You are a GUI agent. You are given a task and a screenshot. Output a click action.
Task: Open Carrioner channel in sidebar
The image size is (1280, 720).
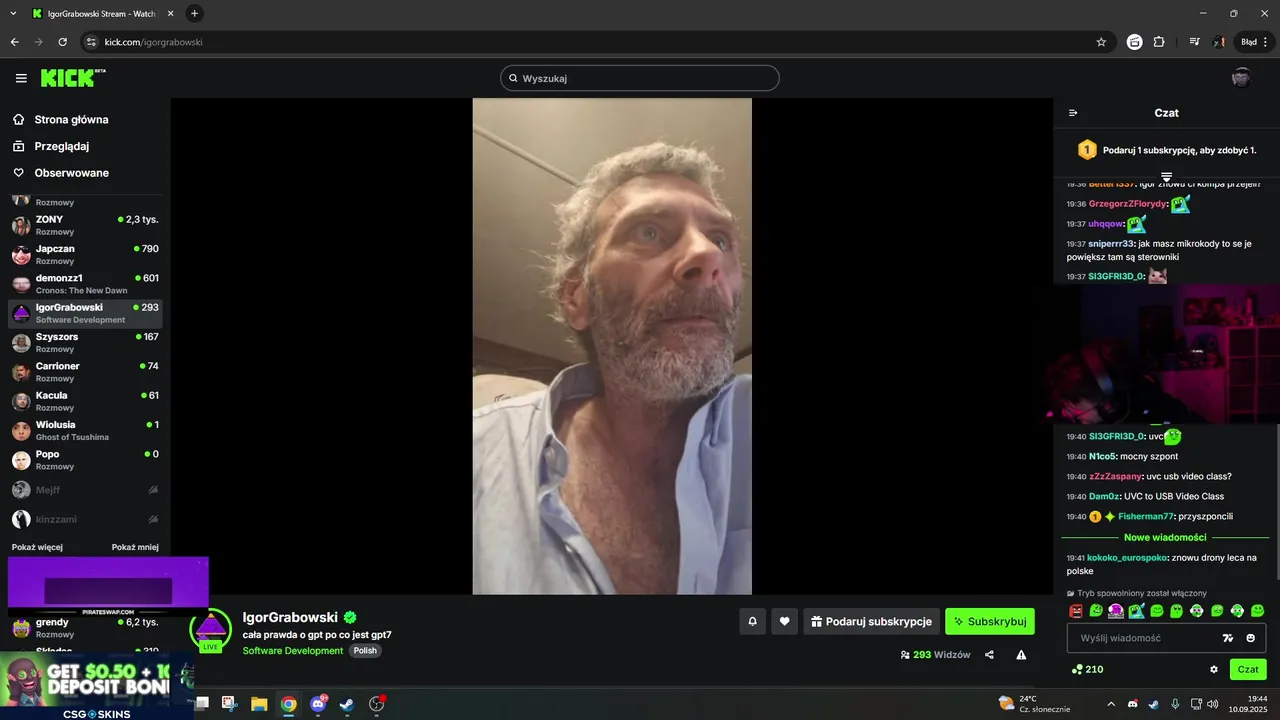85,372
